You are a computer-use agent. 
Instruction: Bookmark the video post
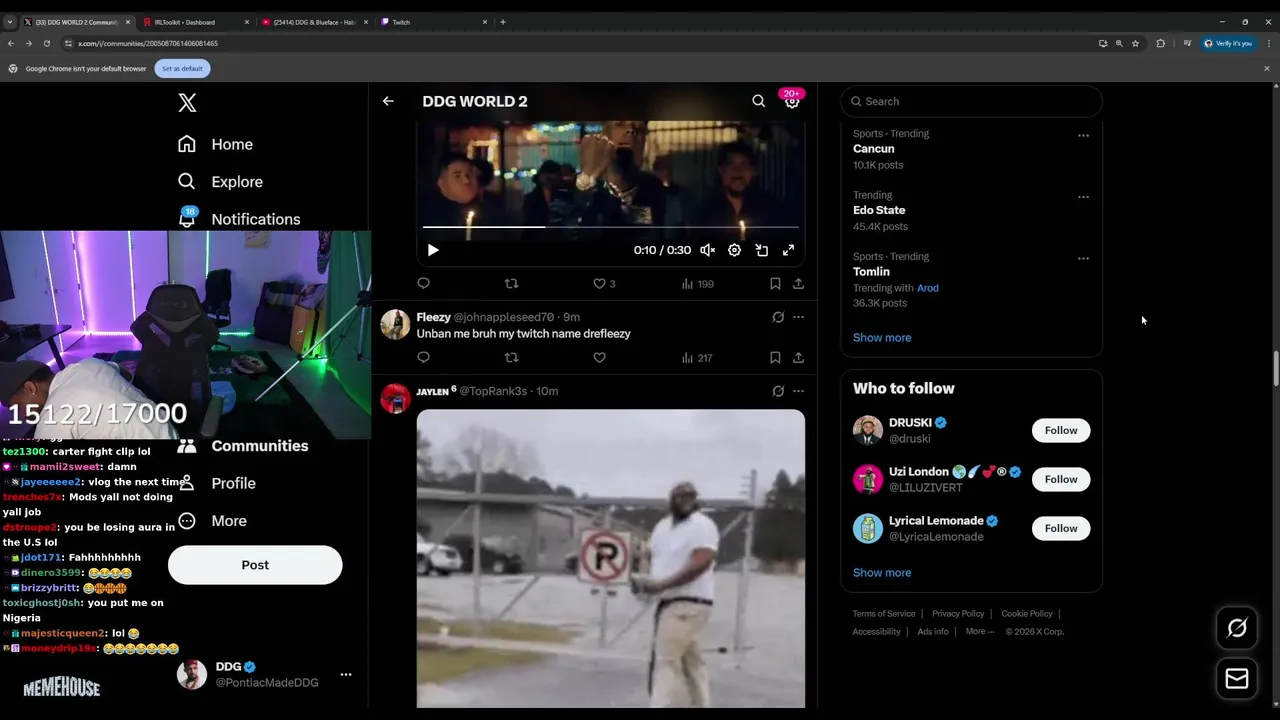pos(775,284)
